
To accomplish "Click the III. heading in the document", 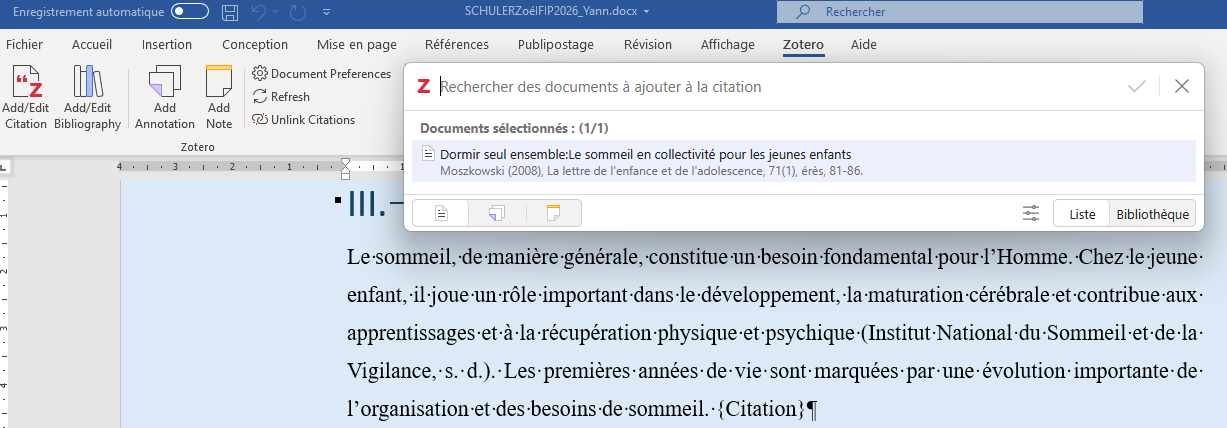I will pos(367,205).
